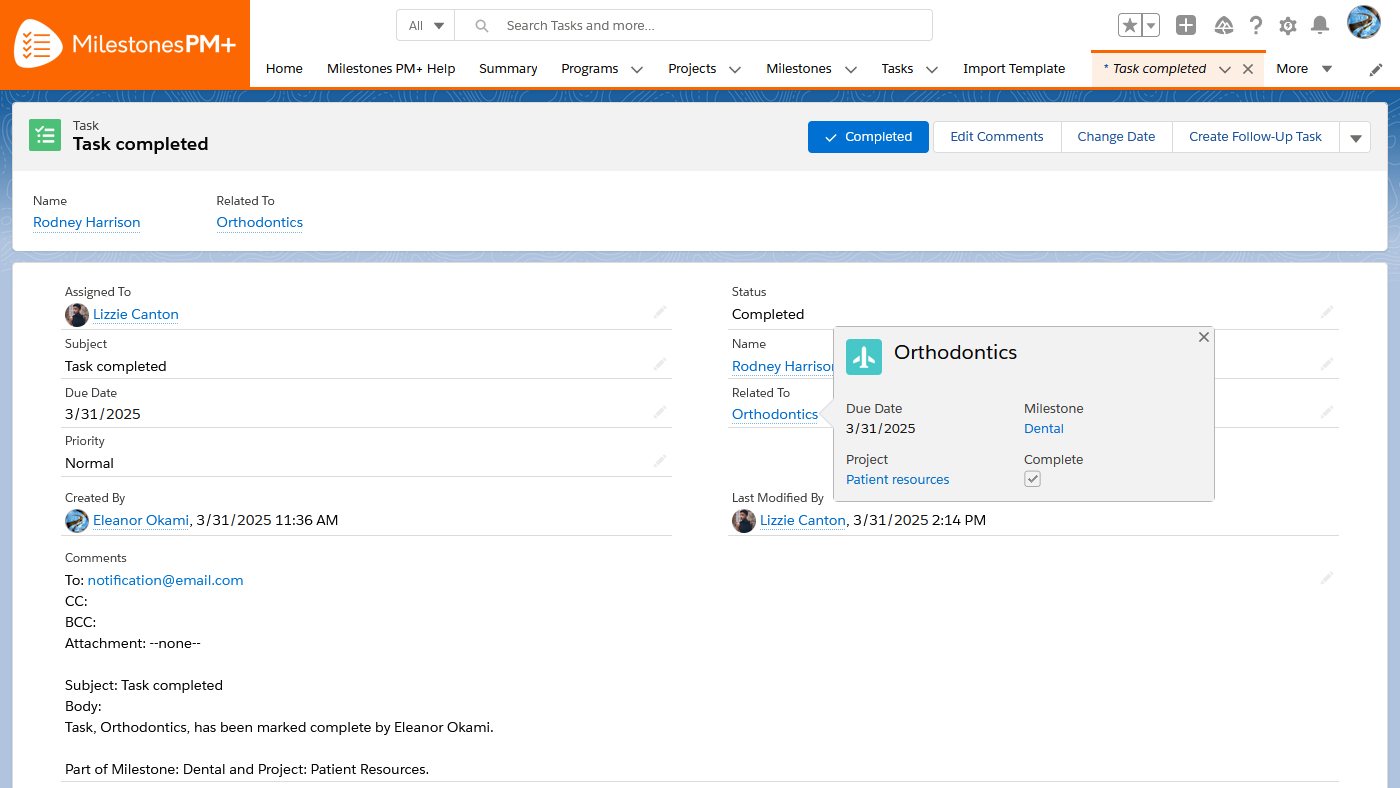
Task: Edit the Priority field pencil
Action: pos(660,461)
